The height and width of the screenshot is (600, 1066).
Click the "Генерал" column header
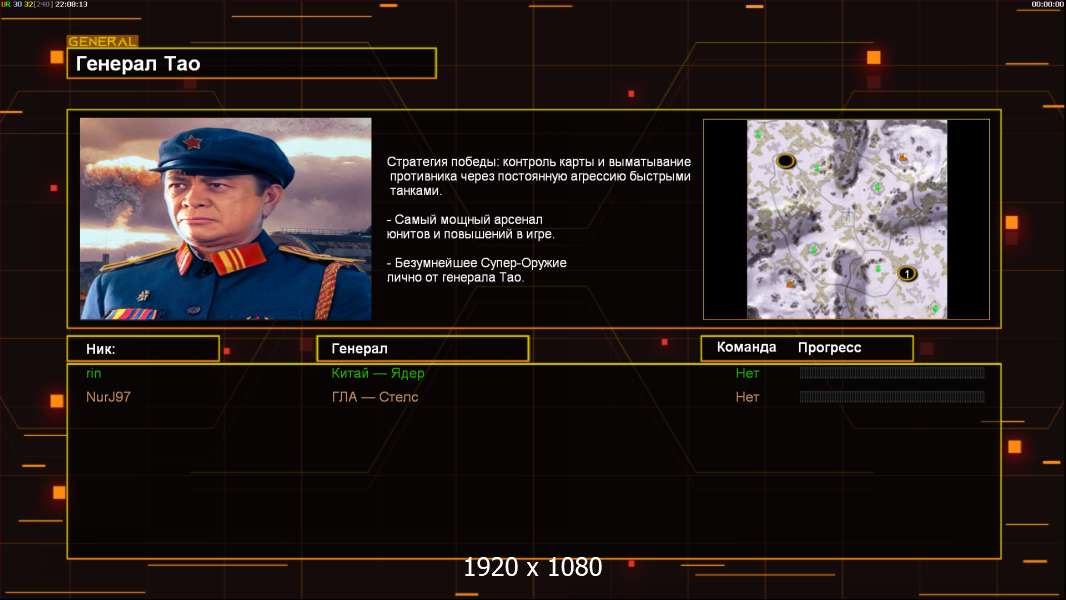[423, 349]
